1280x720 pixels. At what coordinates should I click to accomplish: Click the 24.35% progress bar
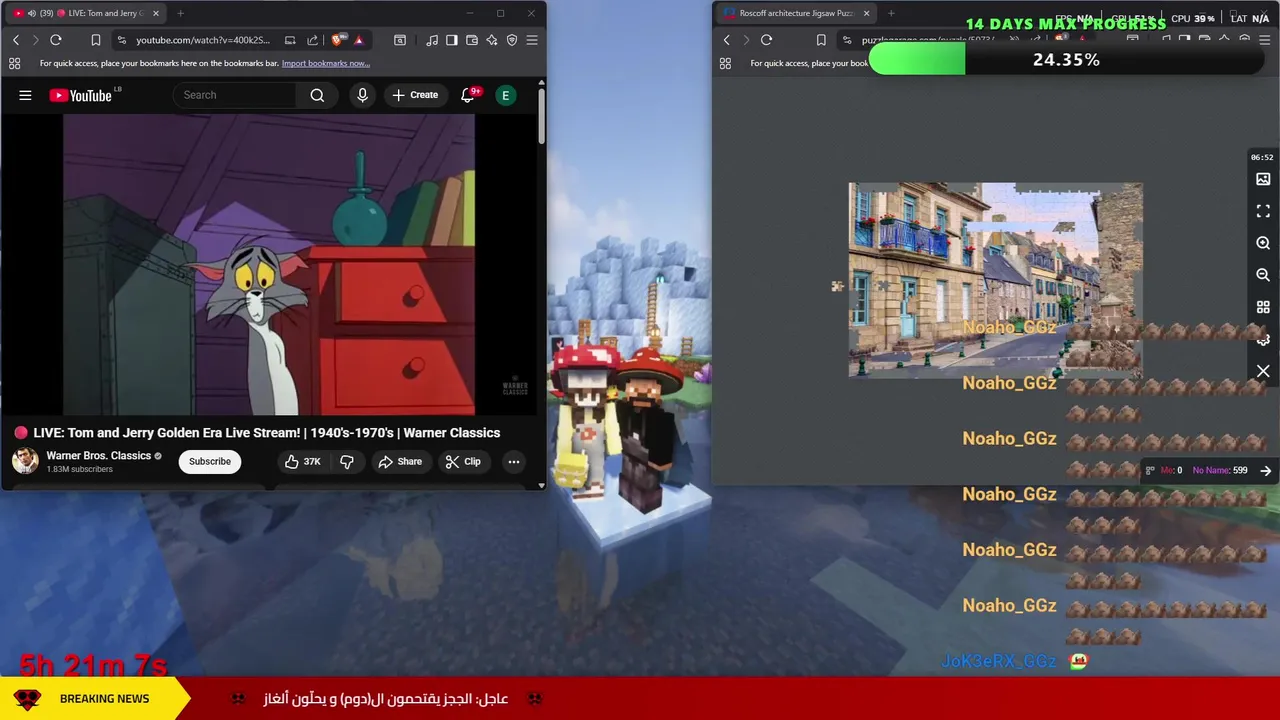1065,60
